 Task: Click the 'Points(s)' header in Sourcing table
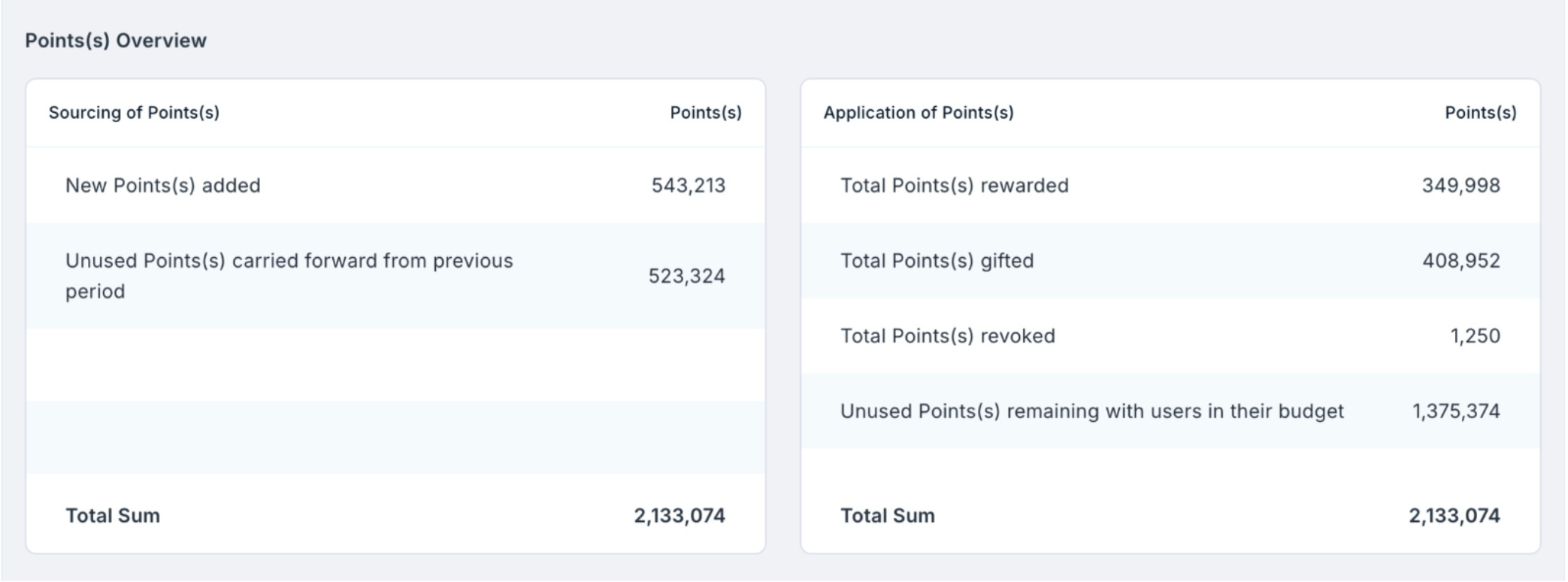706,113
